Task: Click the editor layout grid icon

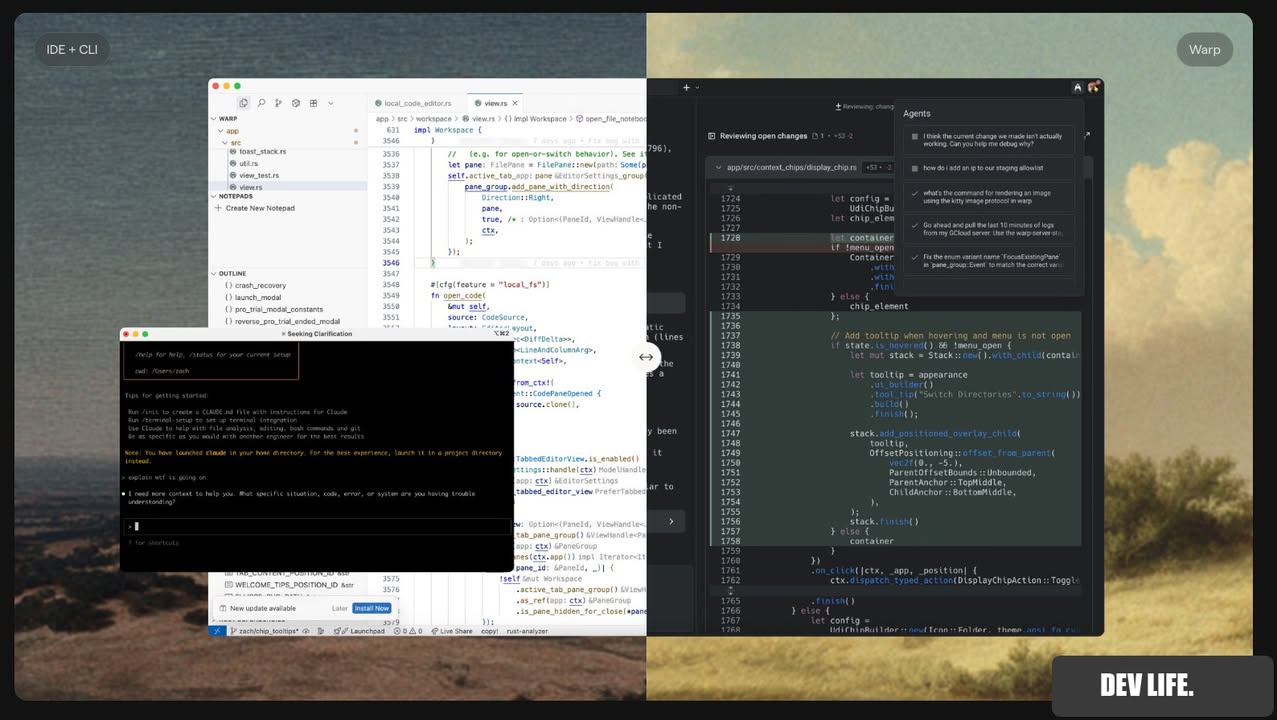Action: pos(313,103)
